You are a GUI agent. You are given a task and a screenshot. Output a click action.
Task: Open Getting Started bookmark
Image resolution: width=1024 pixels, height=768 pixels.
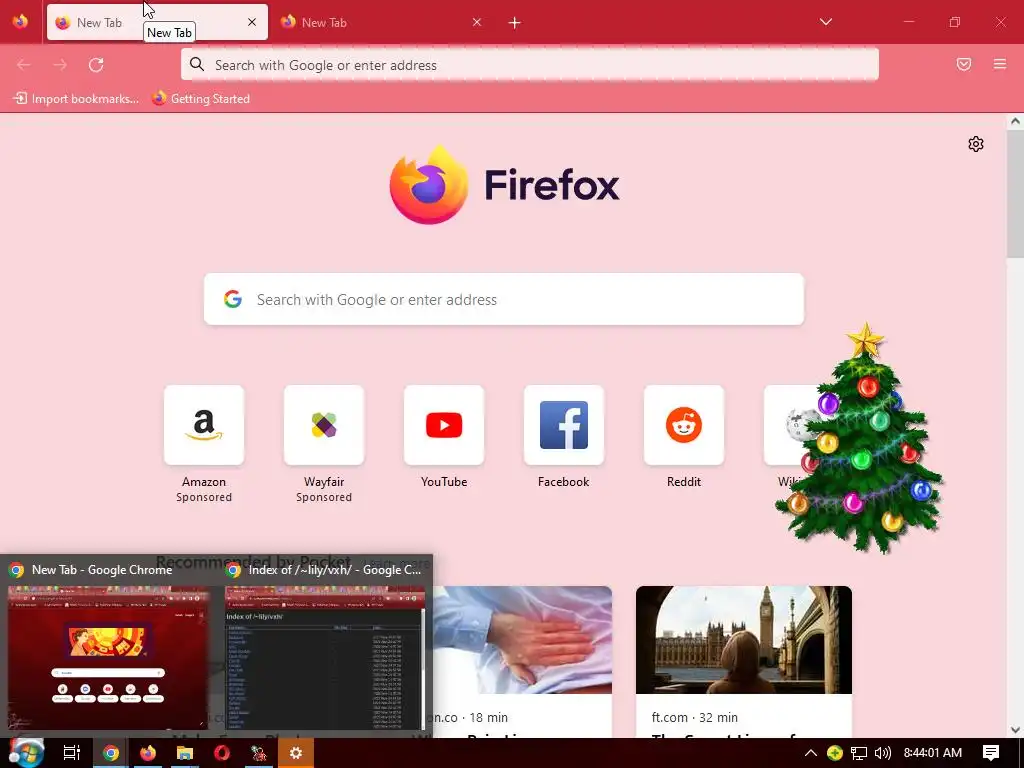tap(201, 99)
